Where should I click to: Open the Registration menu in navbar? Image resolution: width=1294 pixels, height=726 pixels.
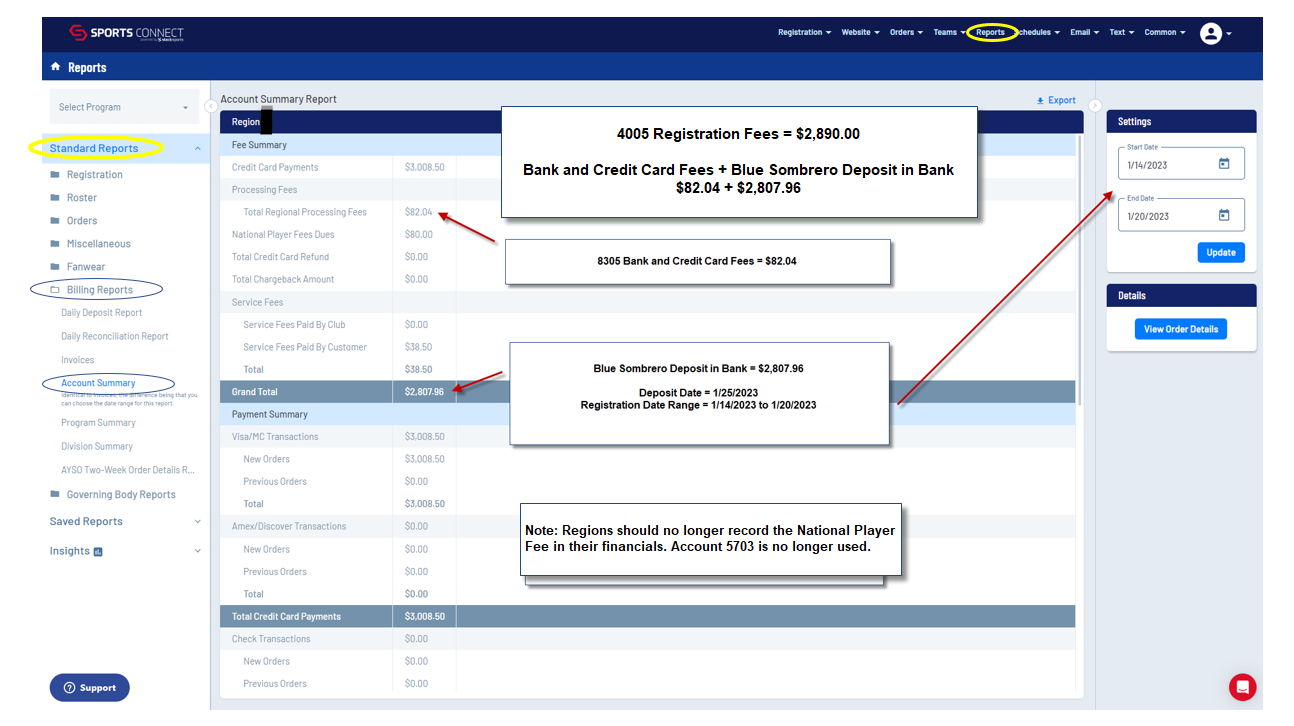point(804,33)
